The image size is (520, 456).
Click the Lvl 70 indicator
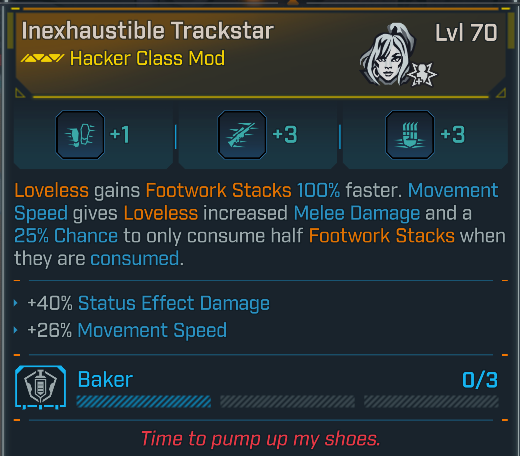466,33
